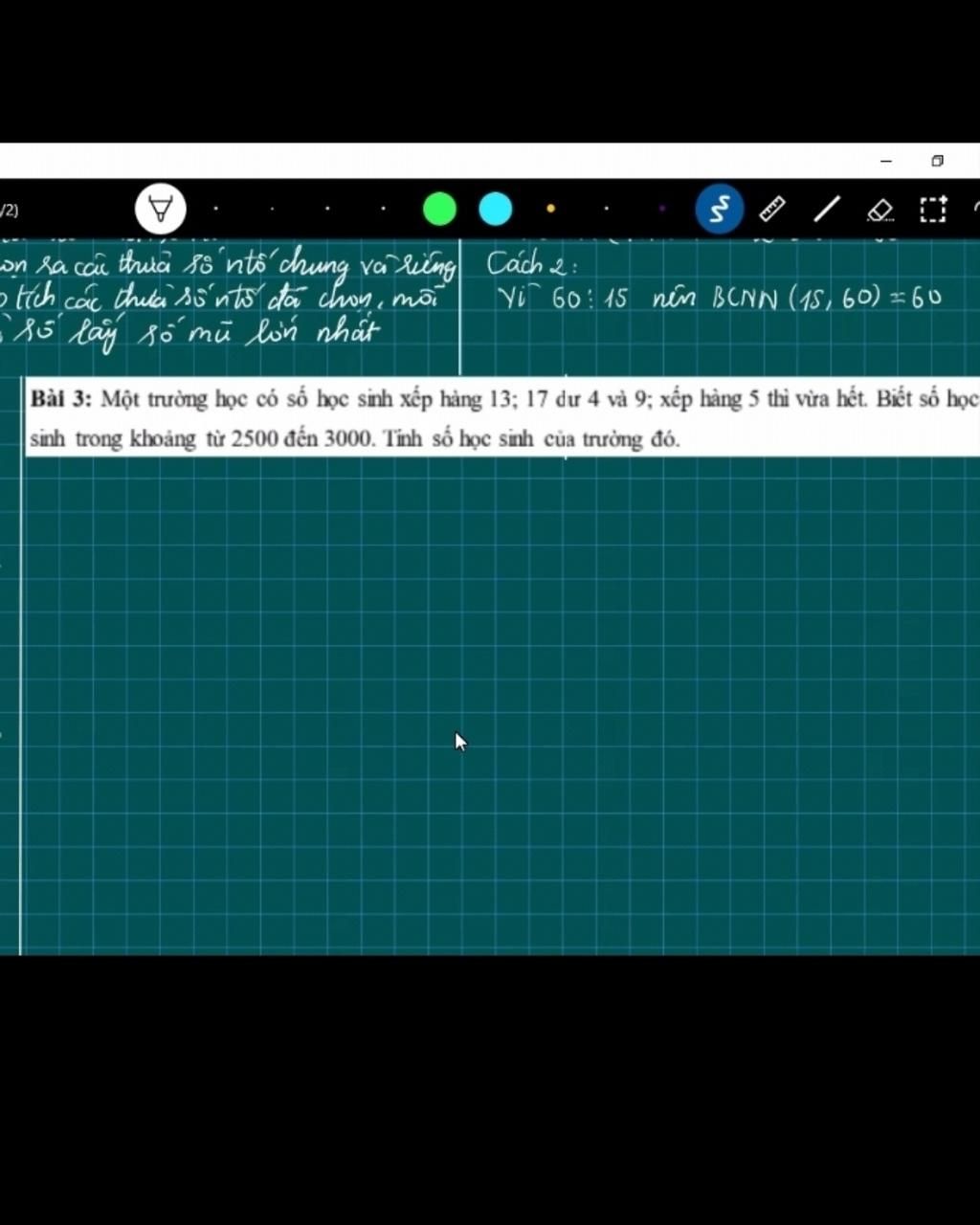This screenshot has height=1225, width=980.
Task: Open the ruler tool
Action: 772,209
